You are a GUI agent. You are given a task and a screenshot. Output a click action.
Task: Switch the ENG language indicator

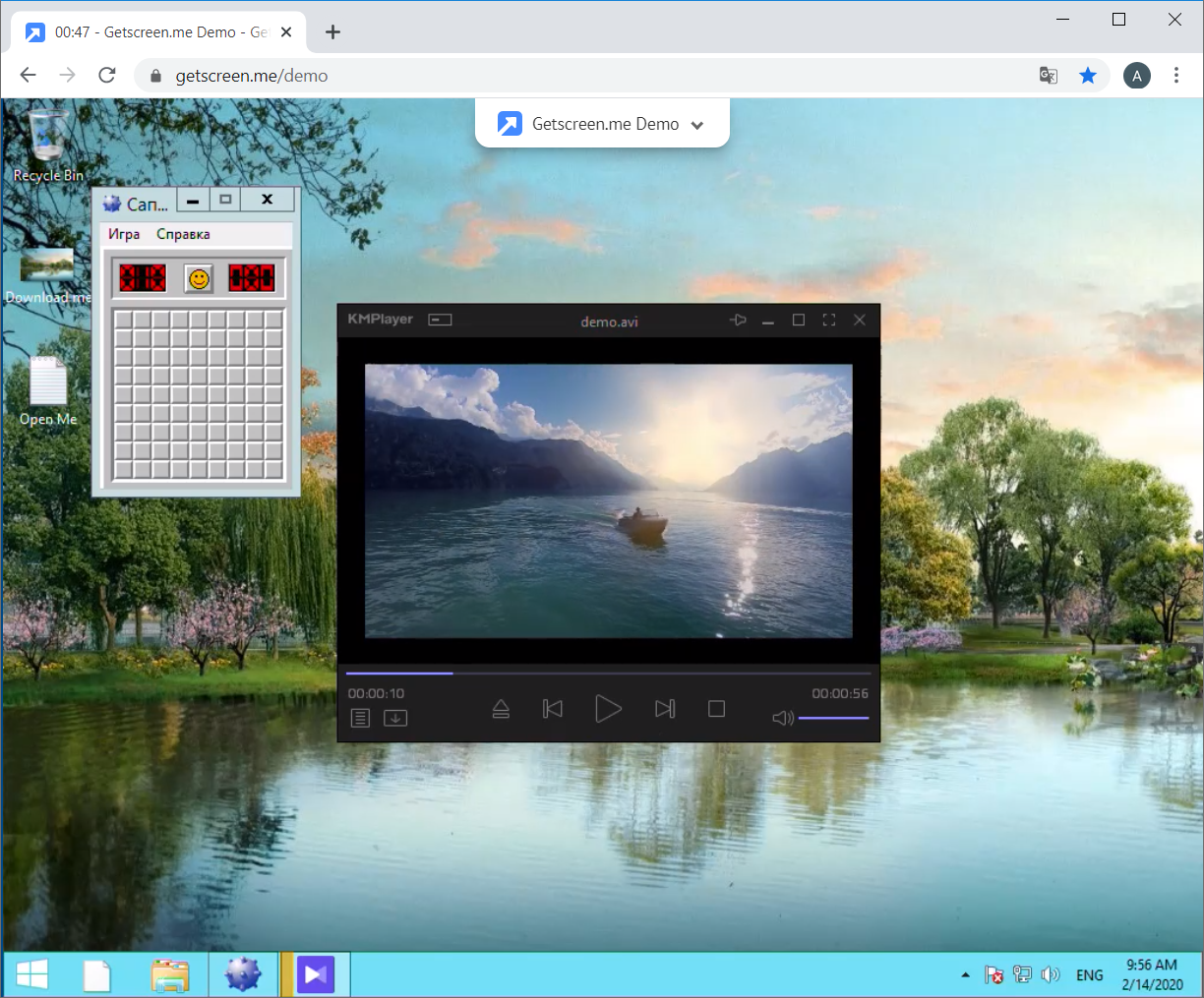click(1090, 975)
